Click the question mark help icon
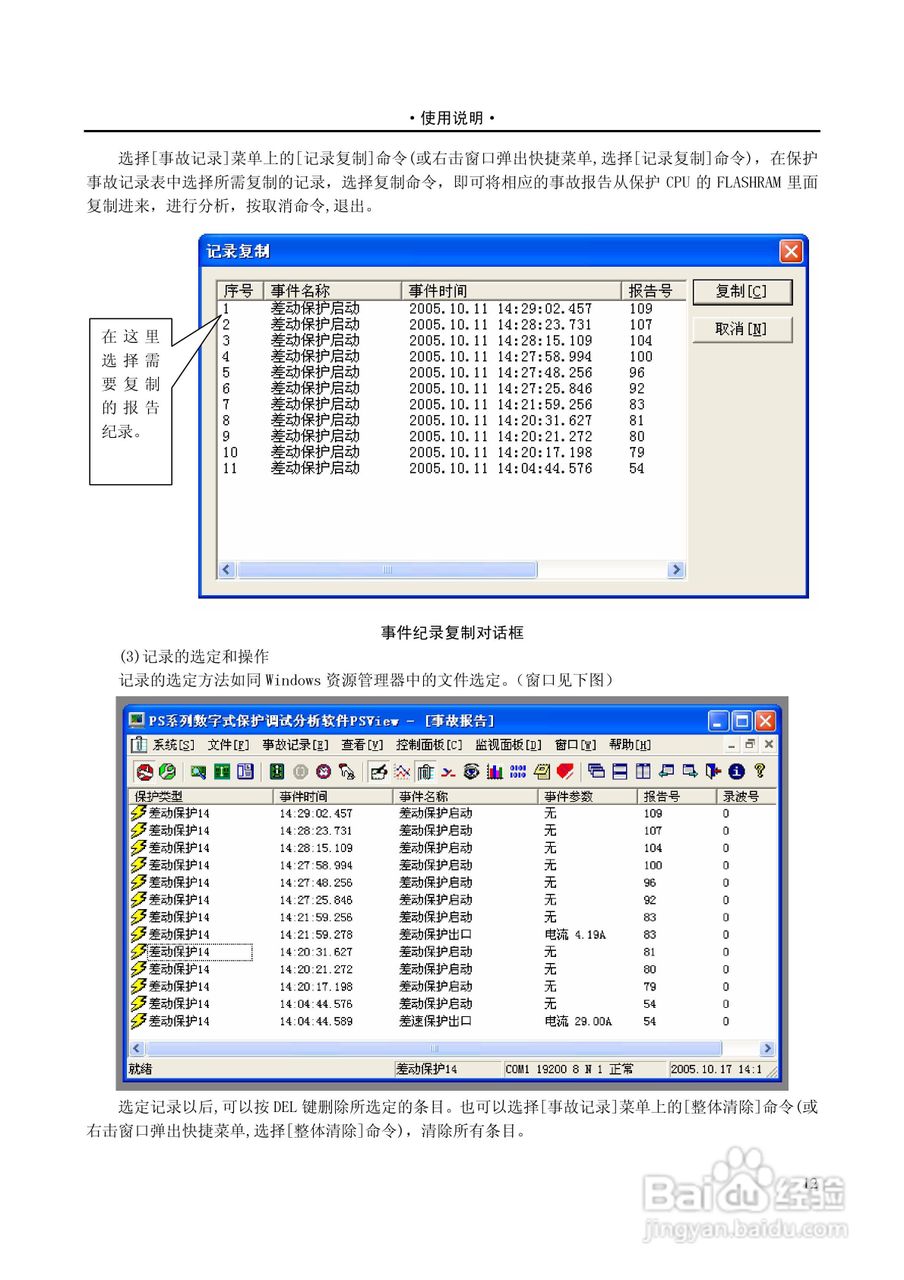The width and height of the screenshot is (904, 1280). point(759,772)
